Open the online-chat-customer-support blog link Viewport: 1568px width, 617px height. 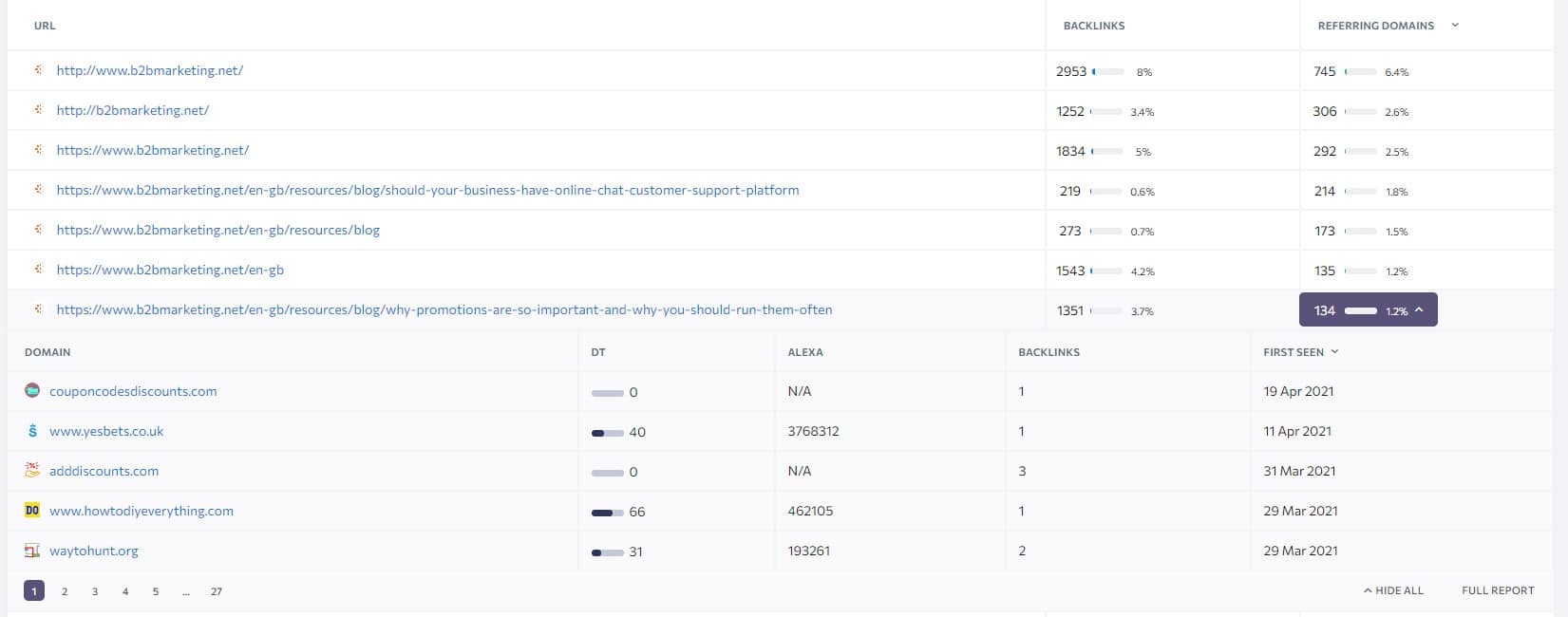[427, 190]
